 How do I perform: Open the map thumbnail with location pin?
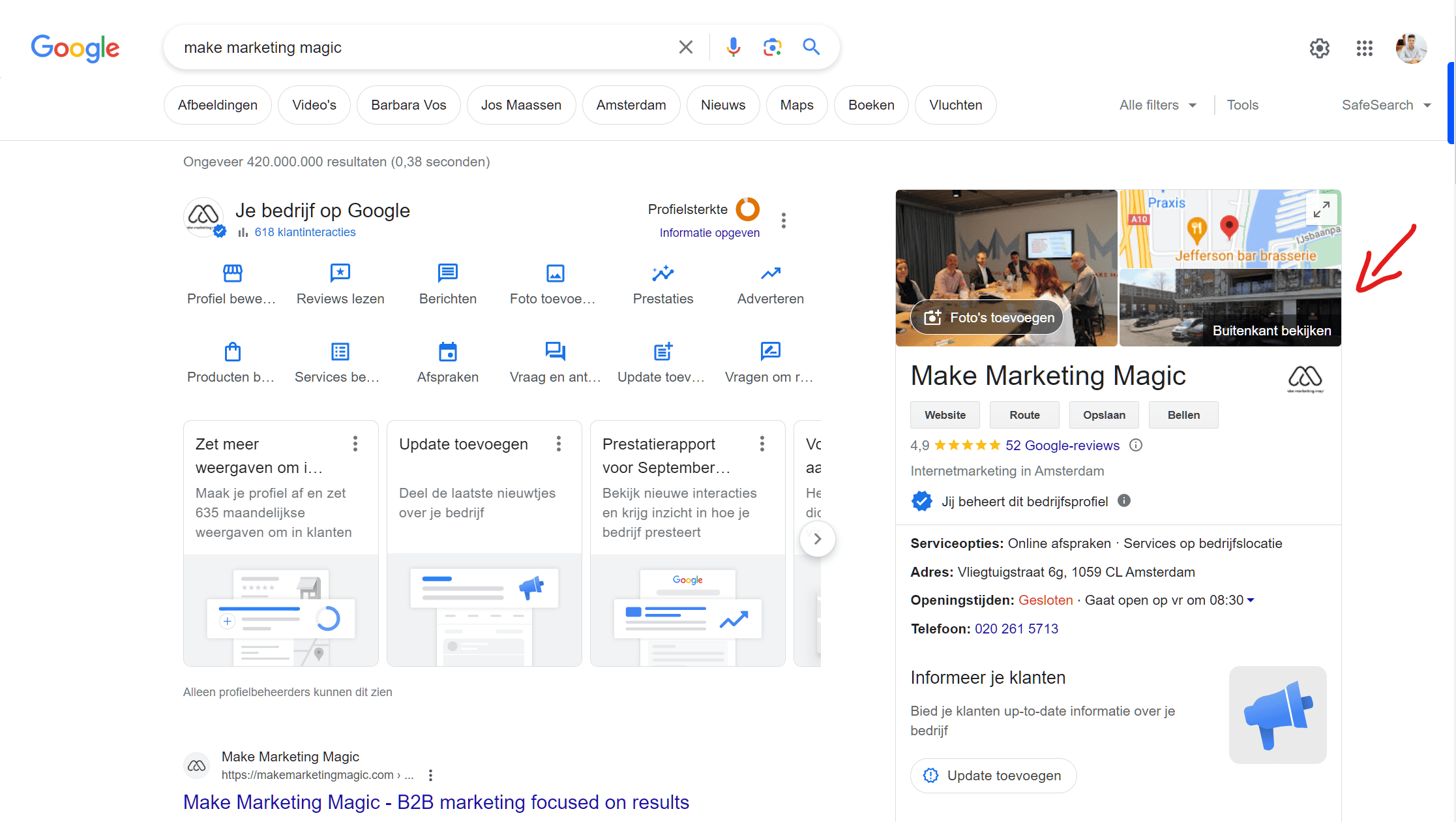coord(1230,228)
